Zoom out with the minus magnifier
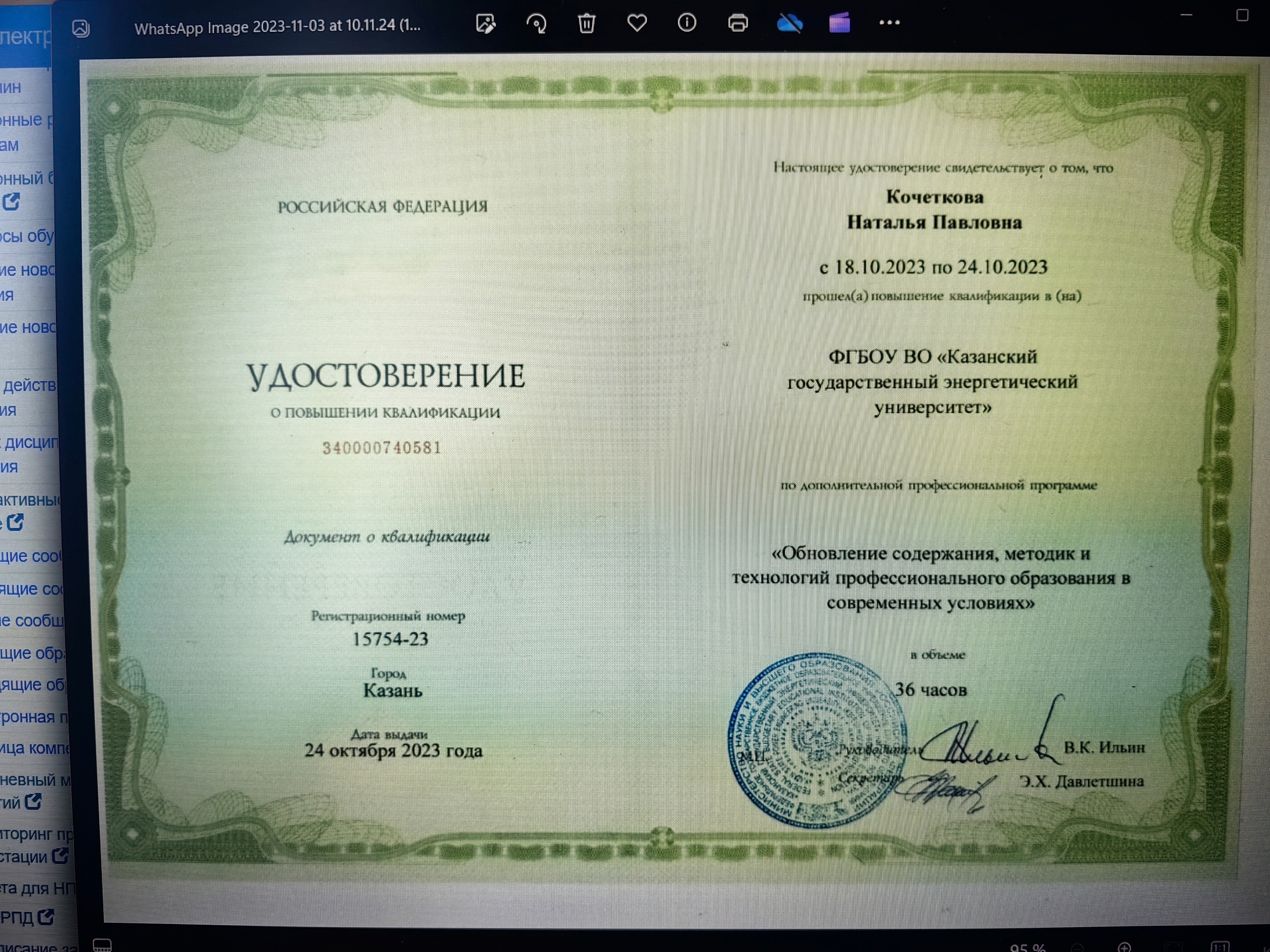Screen dimensions: 1270x952 point(1077,948)
